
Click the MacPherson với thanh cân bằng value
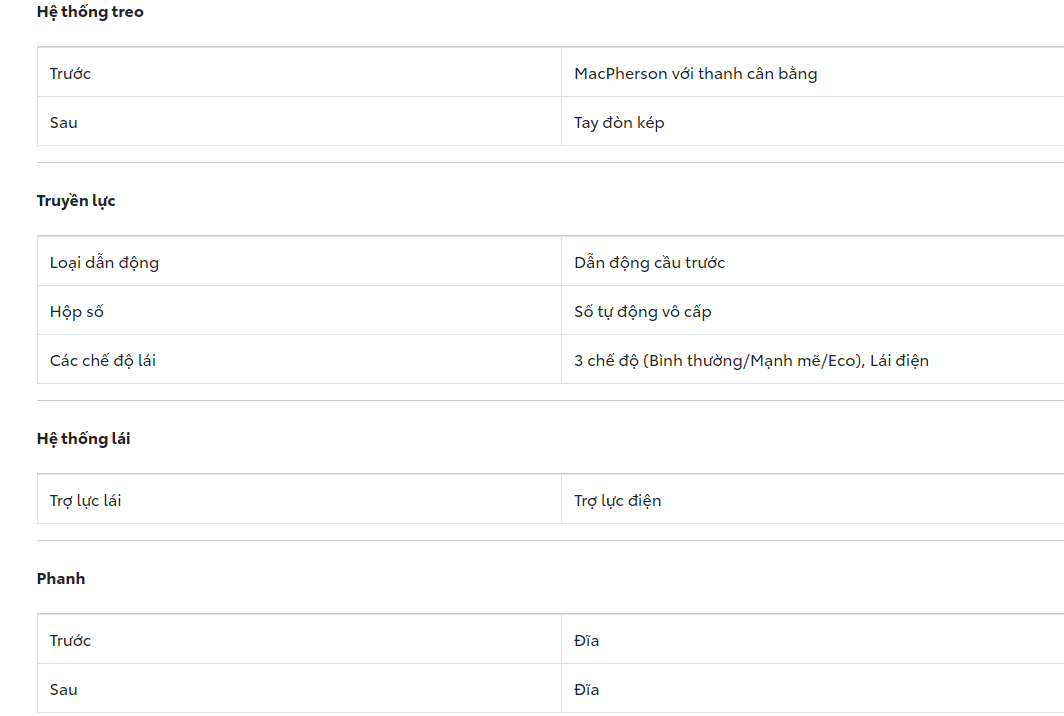pyautogui.click(x=695, y=73)
